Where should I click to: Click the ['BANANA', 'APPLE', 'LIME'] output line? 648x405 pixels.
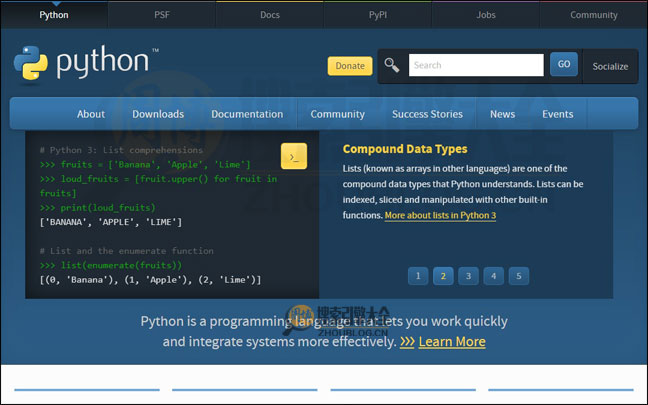[111, 222]
